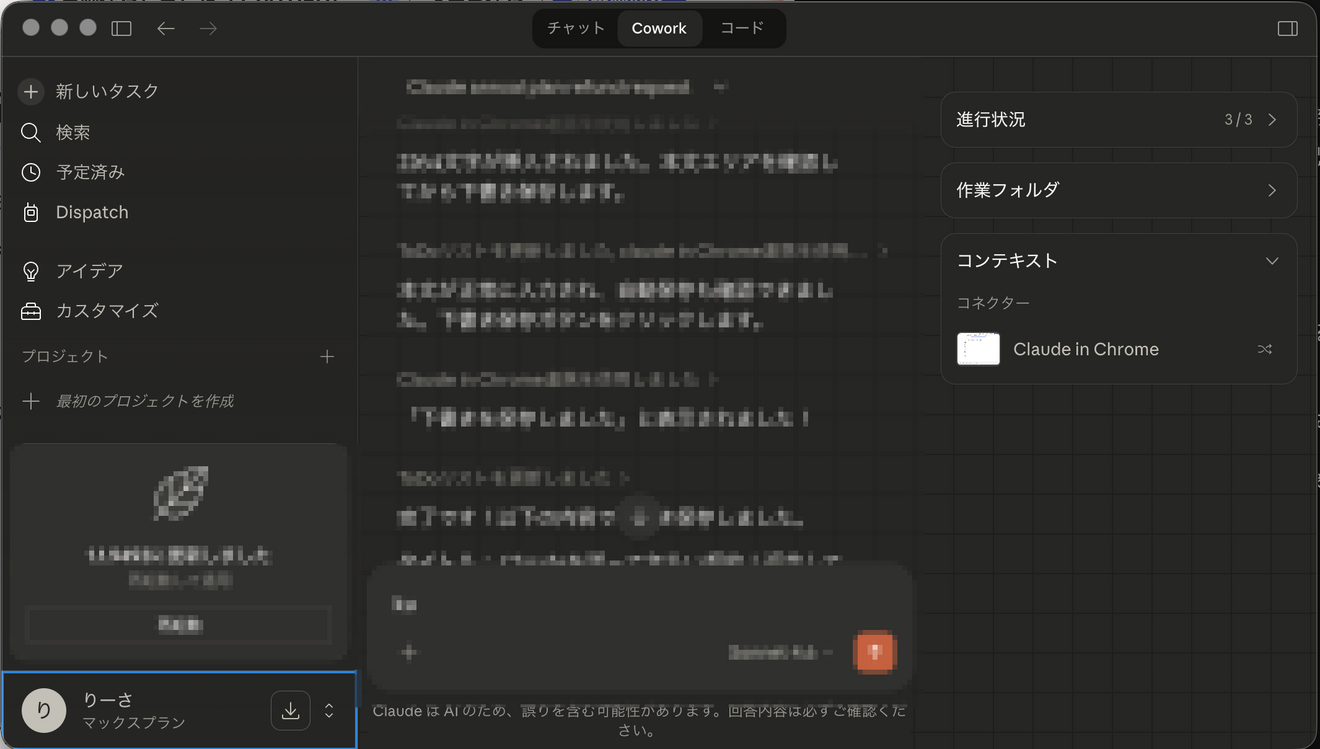Click the りーさ avatar circle
Screen dimensions: 1320x749
[x=44, y=710]
